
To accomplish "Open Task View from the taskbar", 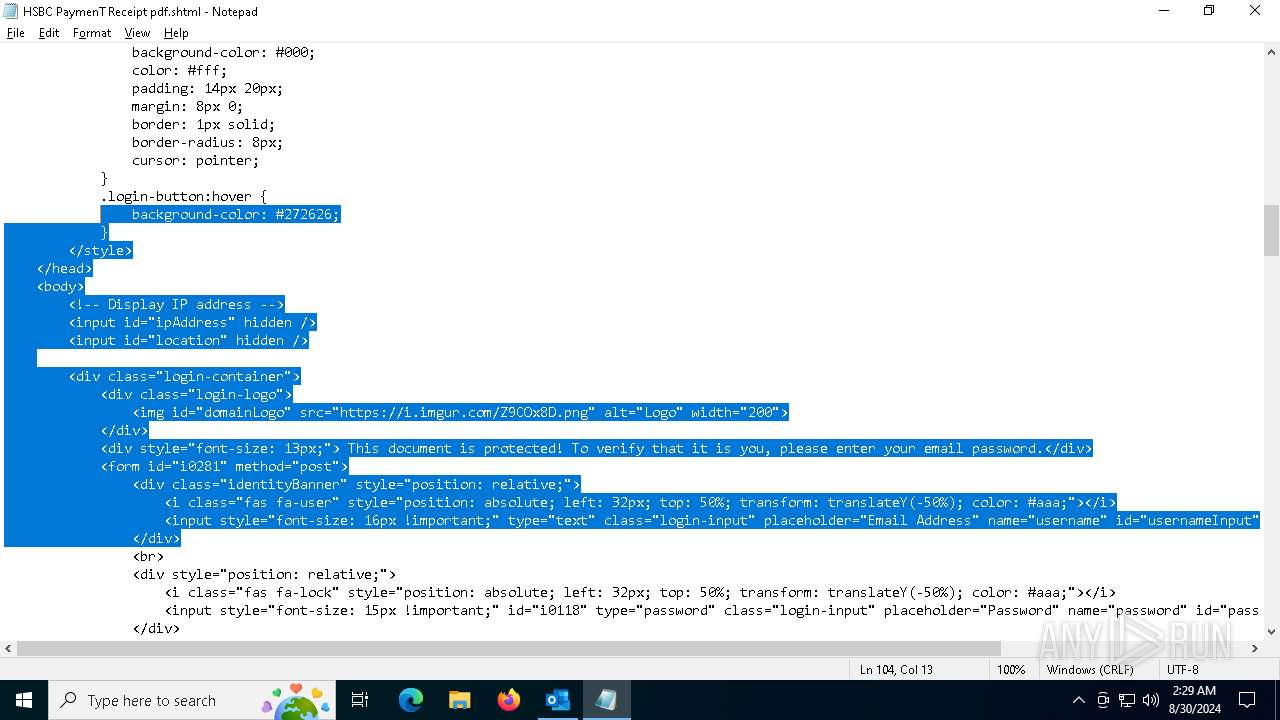I will (x=360, y=700).
